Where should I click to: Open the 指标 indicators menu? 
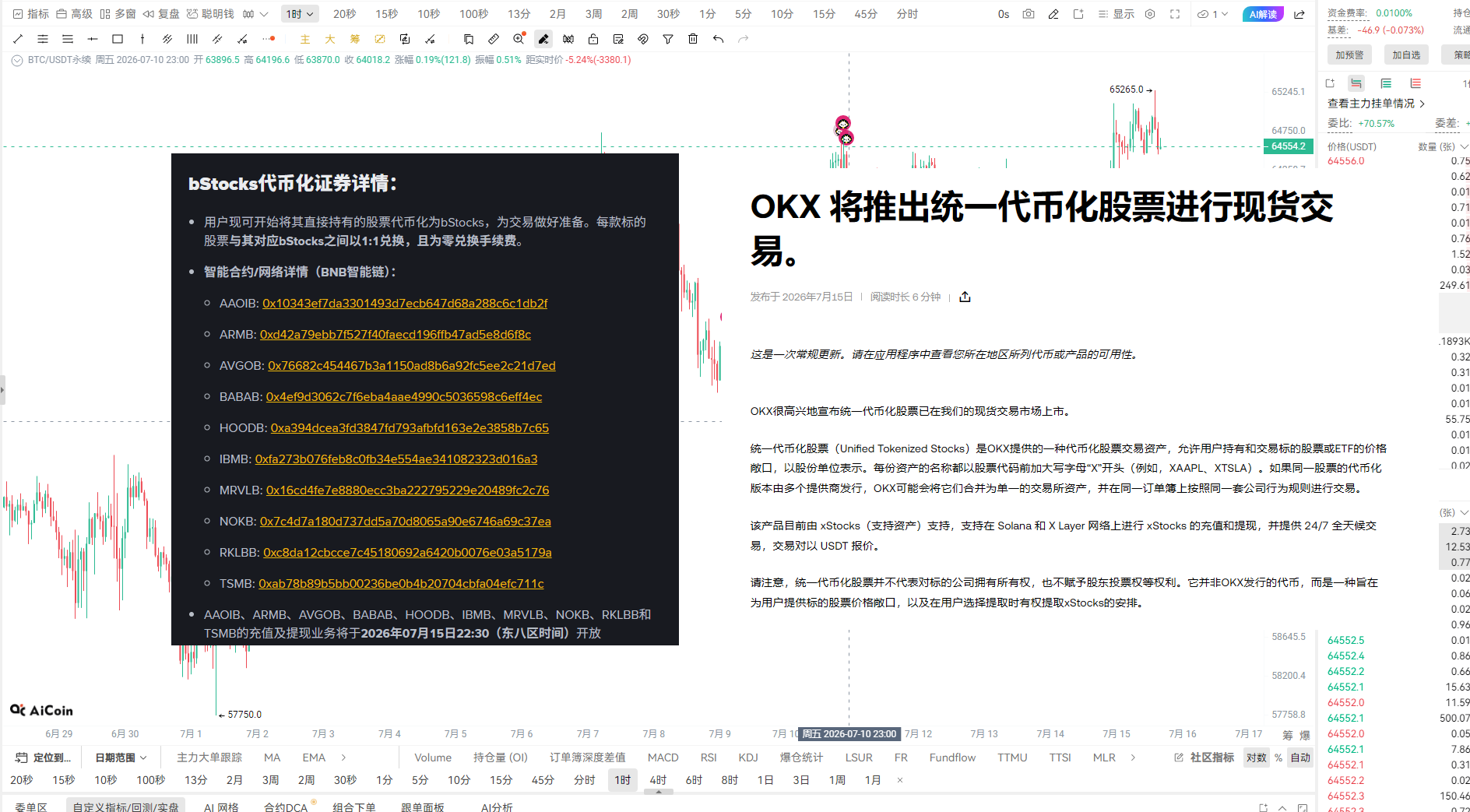coord(31,14)
